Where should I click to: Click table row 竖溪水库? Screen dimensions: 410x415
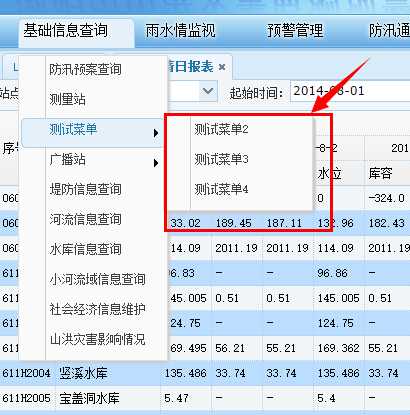click(205, 373)
